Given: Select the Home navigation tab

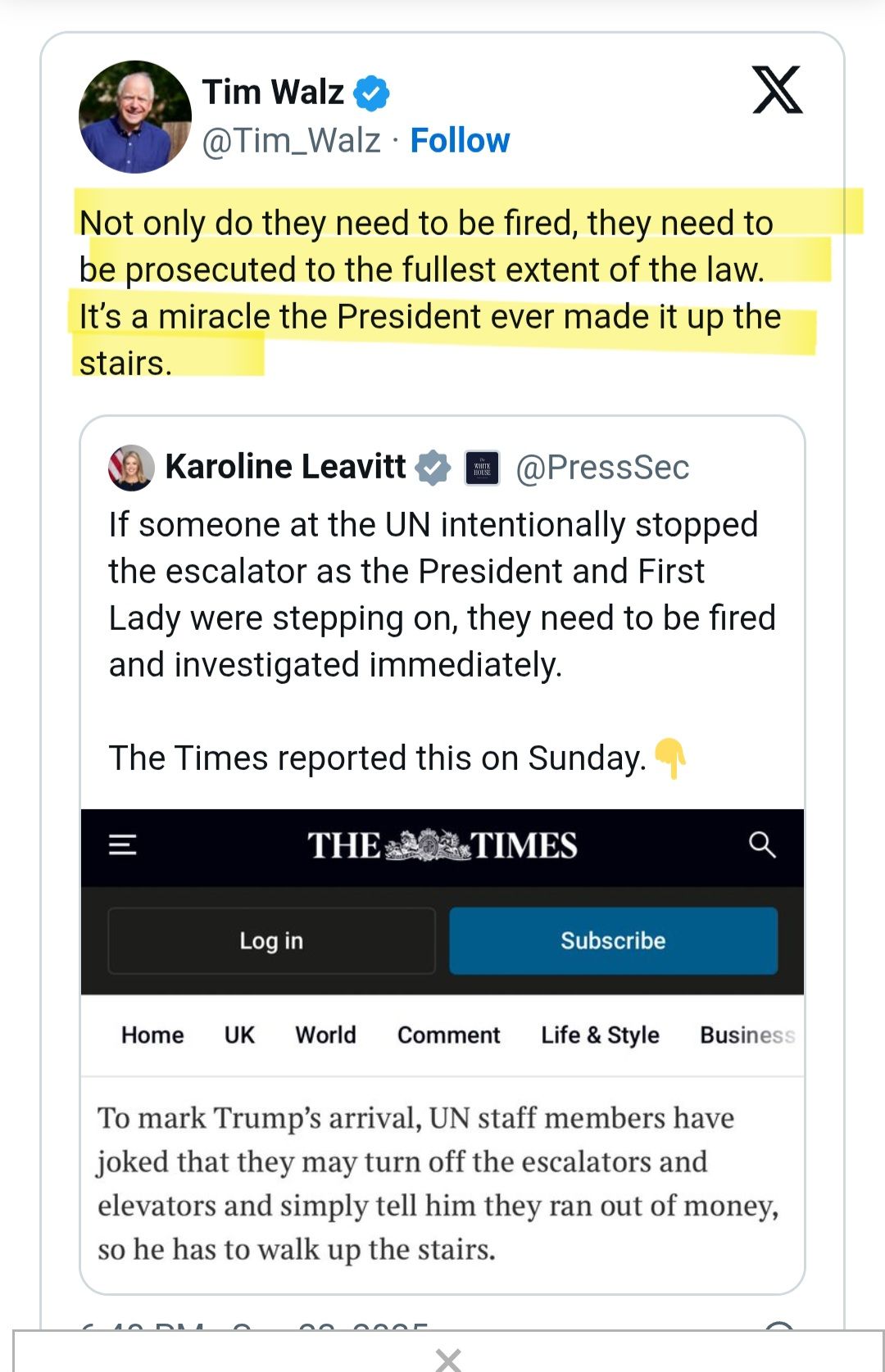Looking at the screenshot, I should (152, 1035).
